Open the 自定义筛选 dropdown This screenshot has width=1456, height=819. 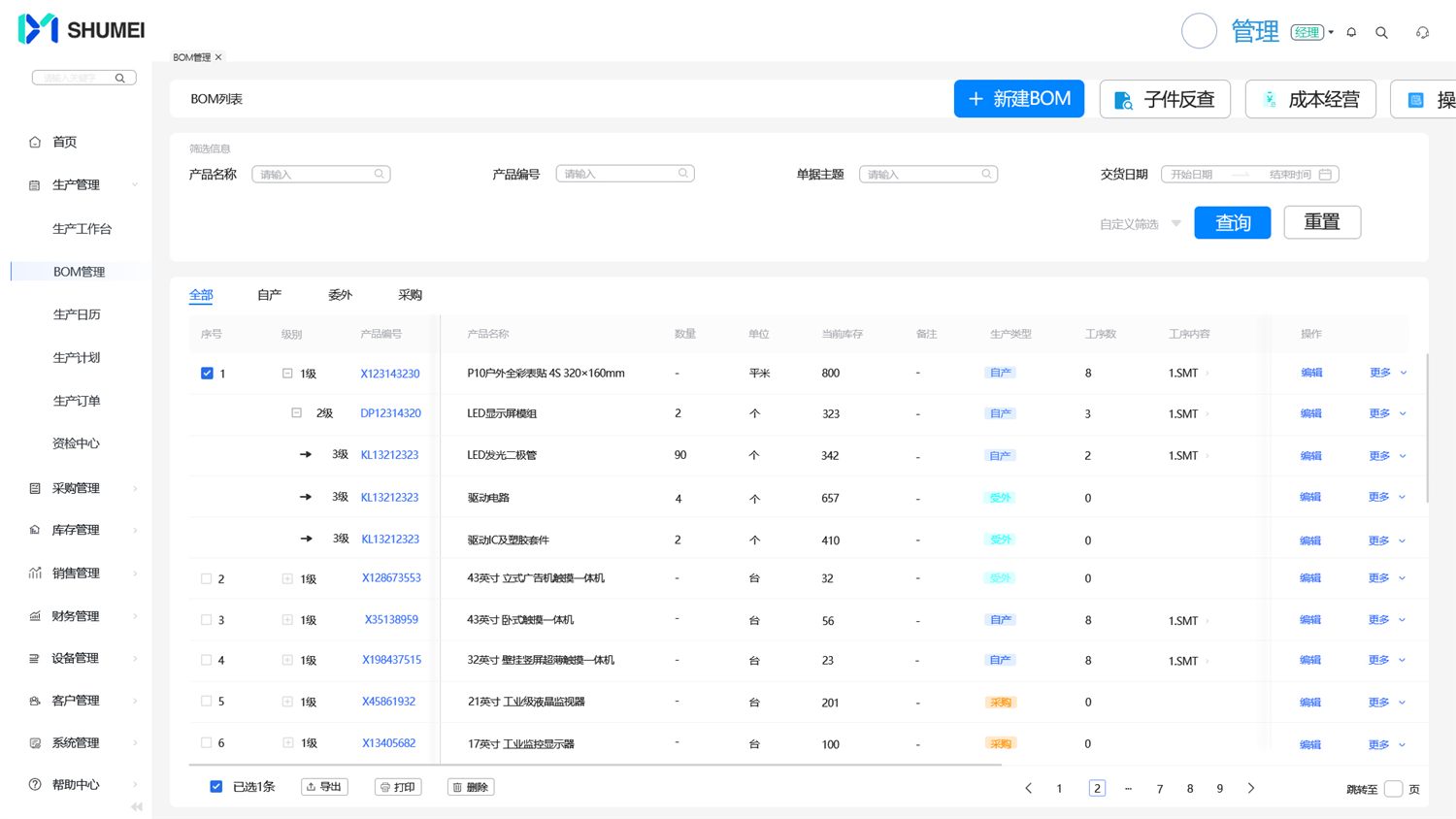tap(1141, 224)
